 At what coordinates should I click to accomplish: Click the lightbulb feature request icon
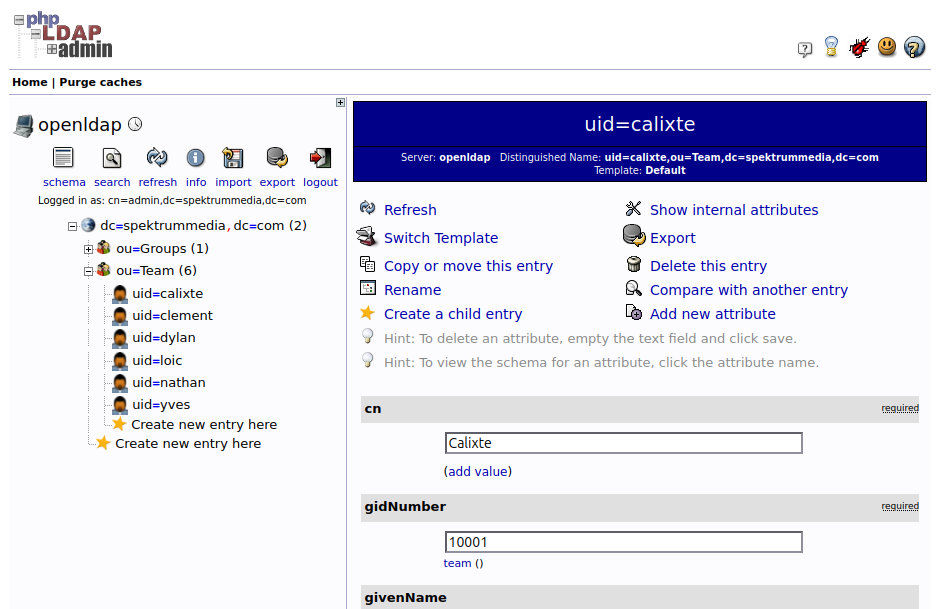831,47
